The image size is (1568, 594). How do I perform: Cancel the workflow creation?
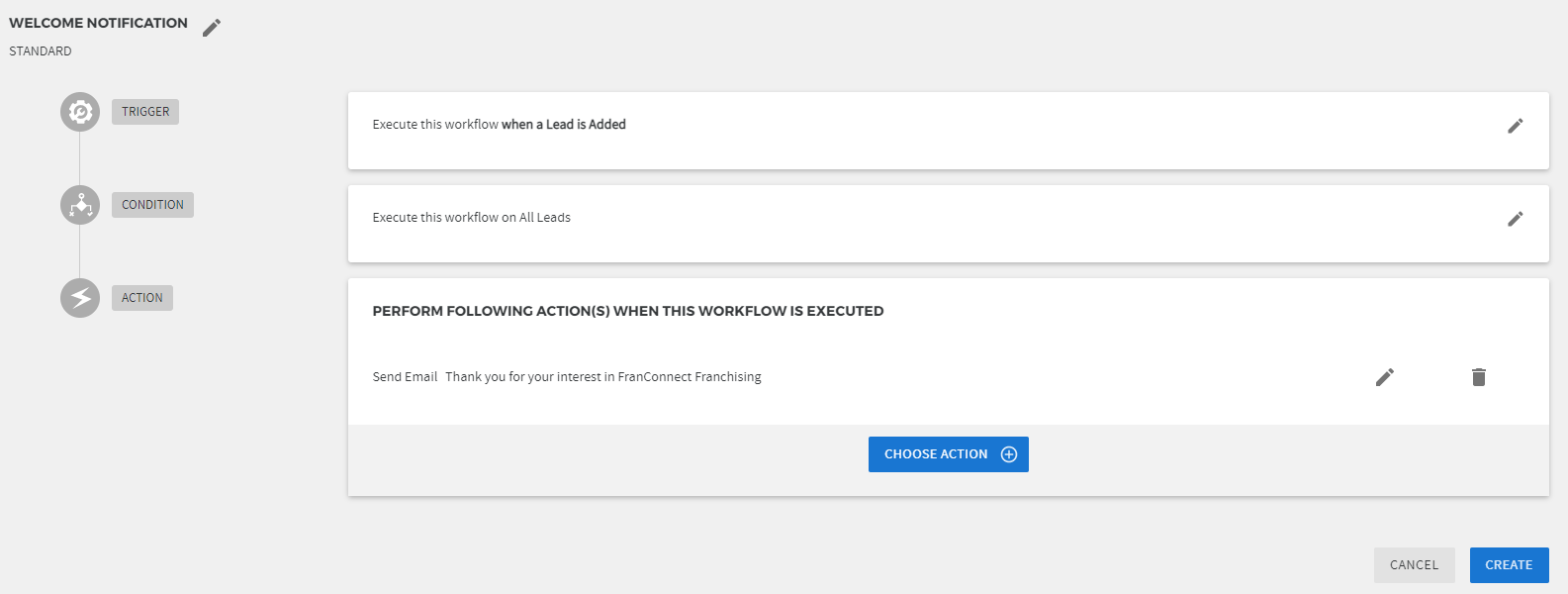[1414, 565]
